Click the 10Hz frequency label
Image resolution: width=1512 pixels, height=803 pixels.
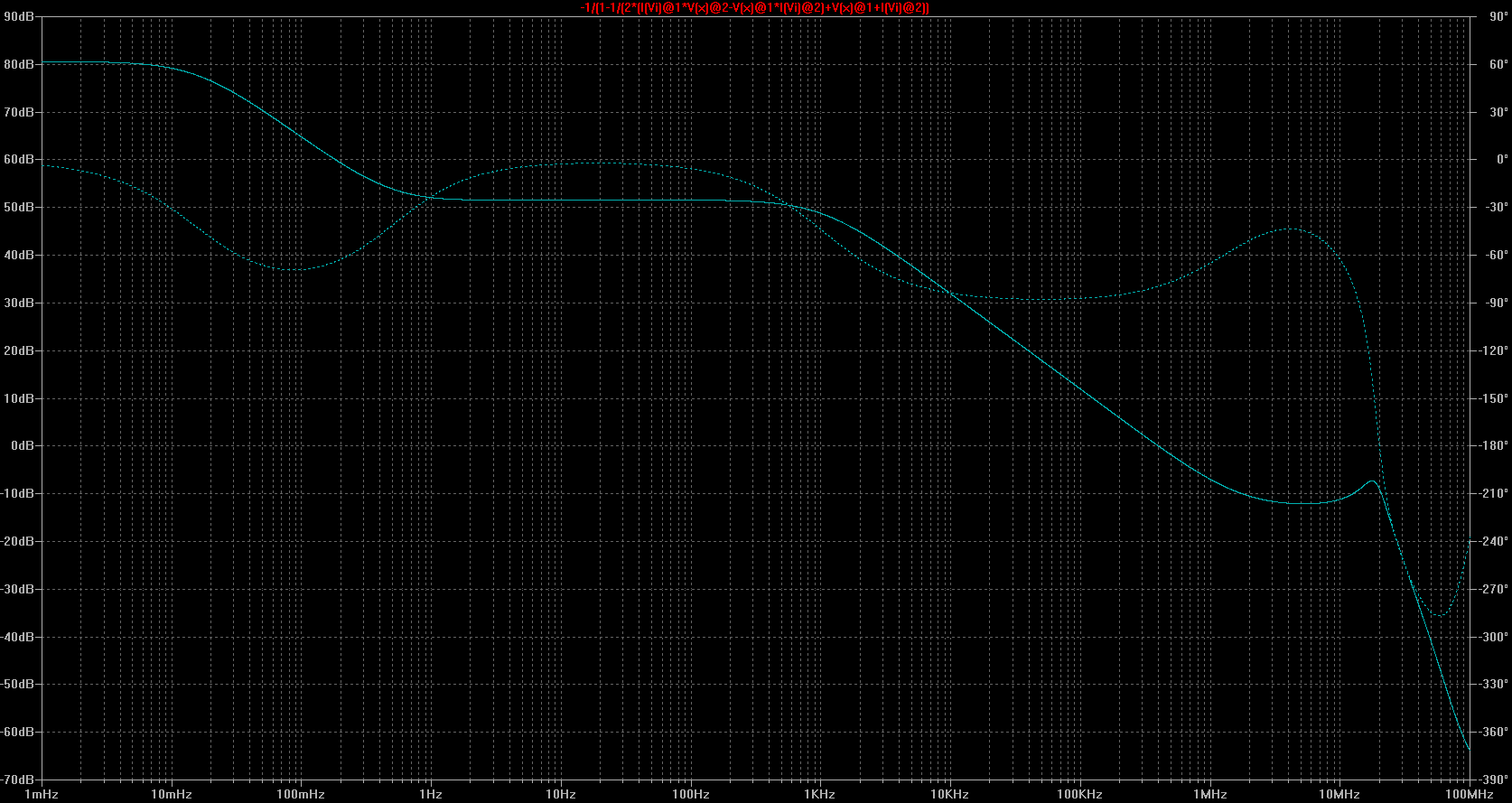560,794
